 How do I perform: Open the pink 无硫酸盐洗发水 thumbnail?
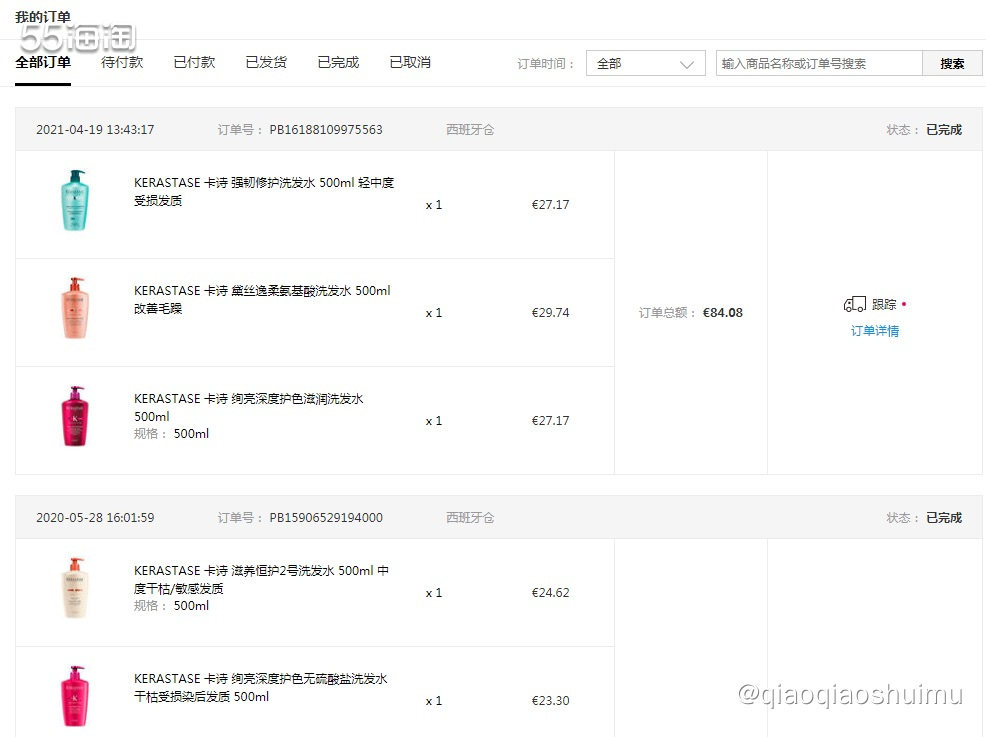tap(75, 696)
